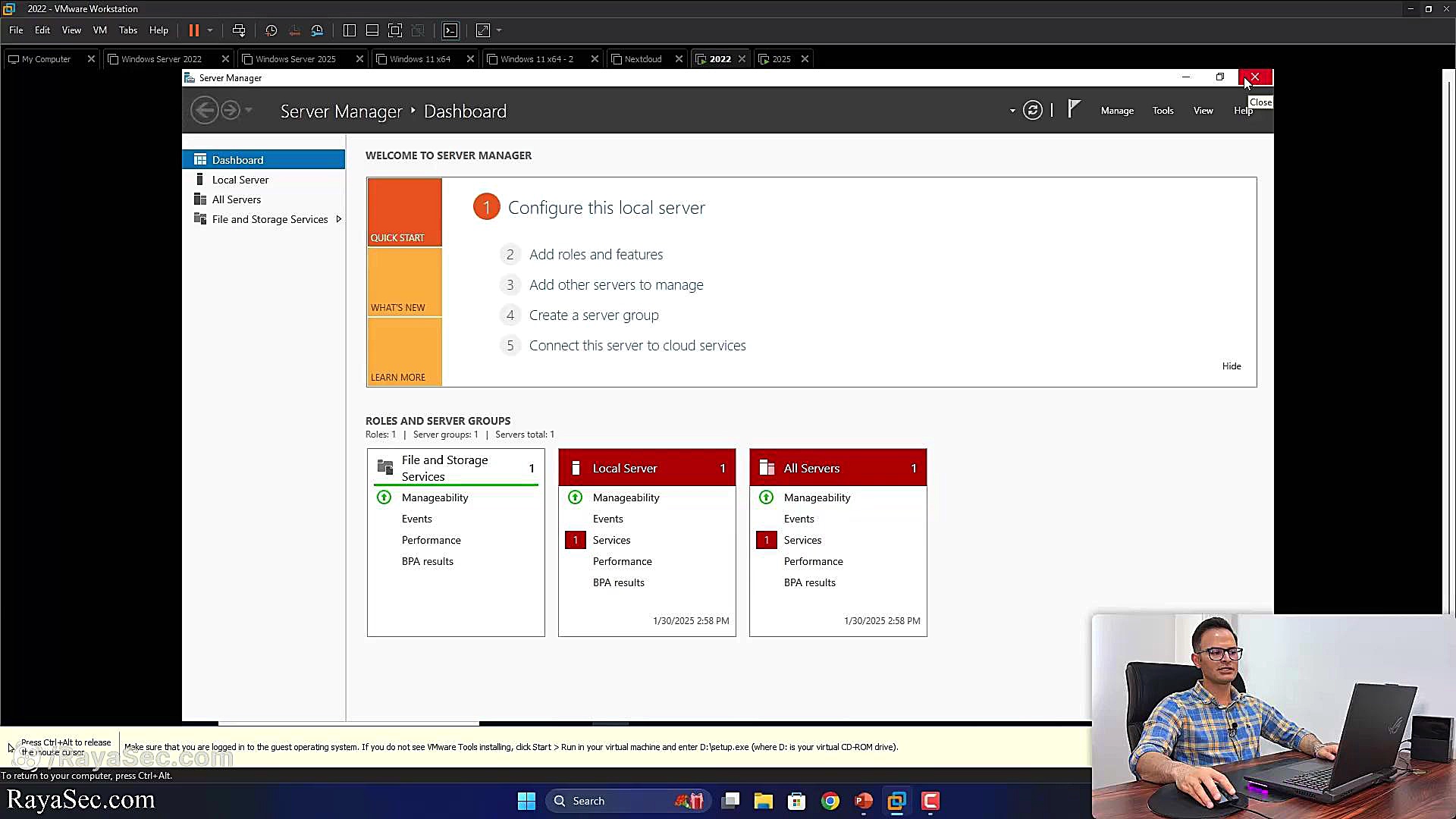Open the VMware console view icon
The image size is (1456, 819).
450,30
